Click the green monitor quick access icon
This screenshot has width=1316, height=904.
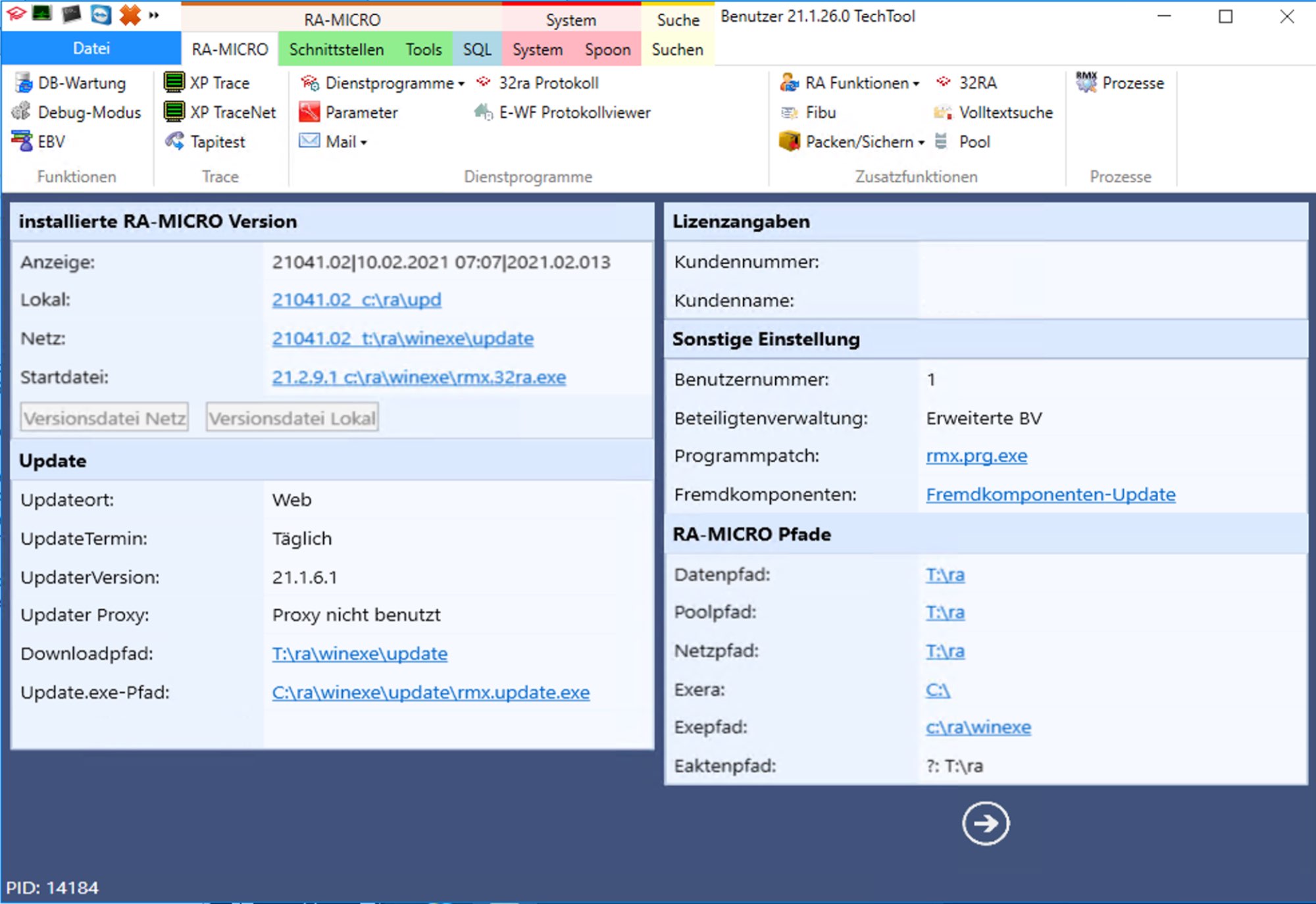click(x=42, y=14)
